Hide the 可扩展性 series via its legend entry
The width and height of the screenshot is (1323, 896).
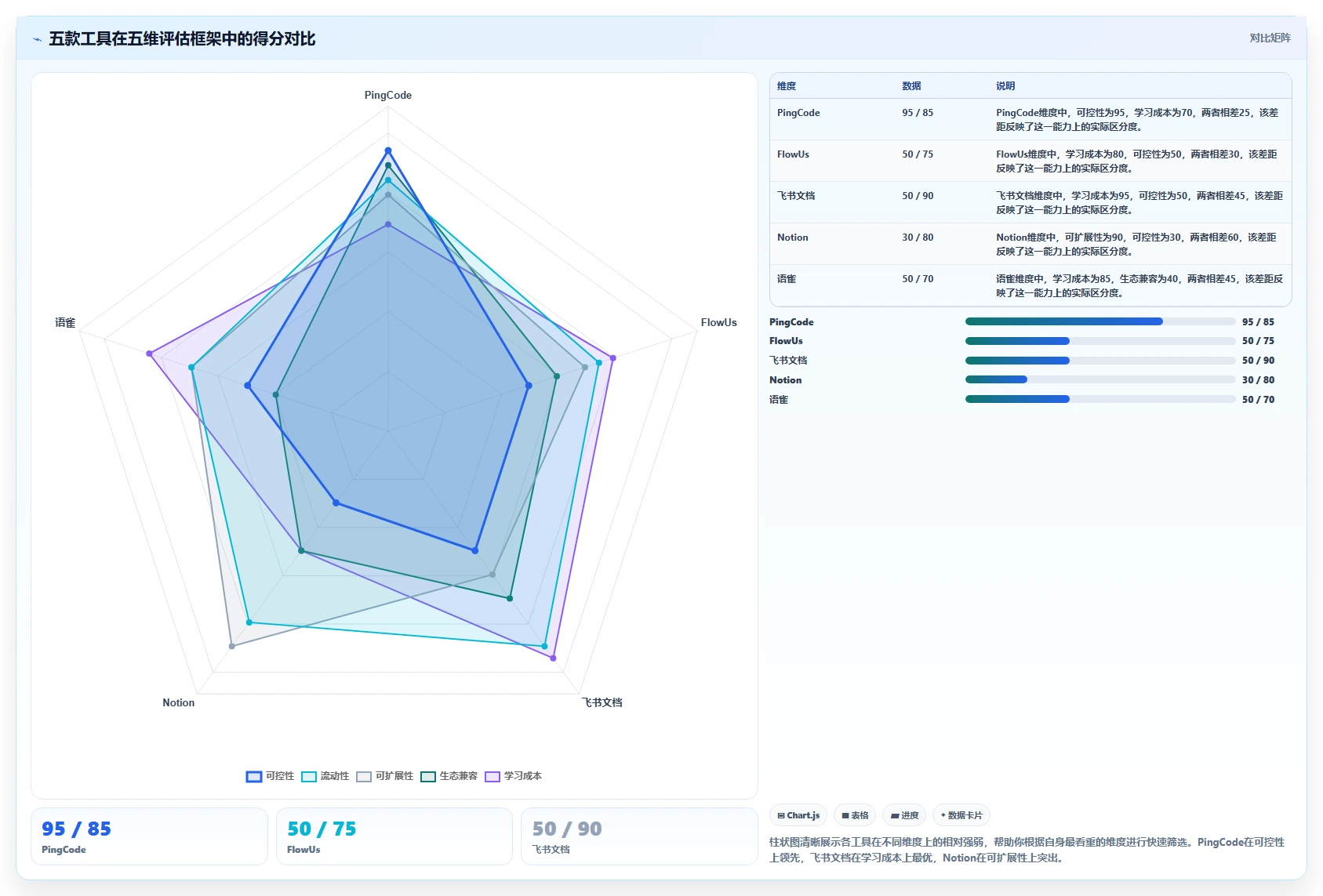[384, 776]
